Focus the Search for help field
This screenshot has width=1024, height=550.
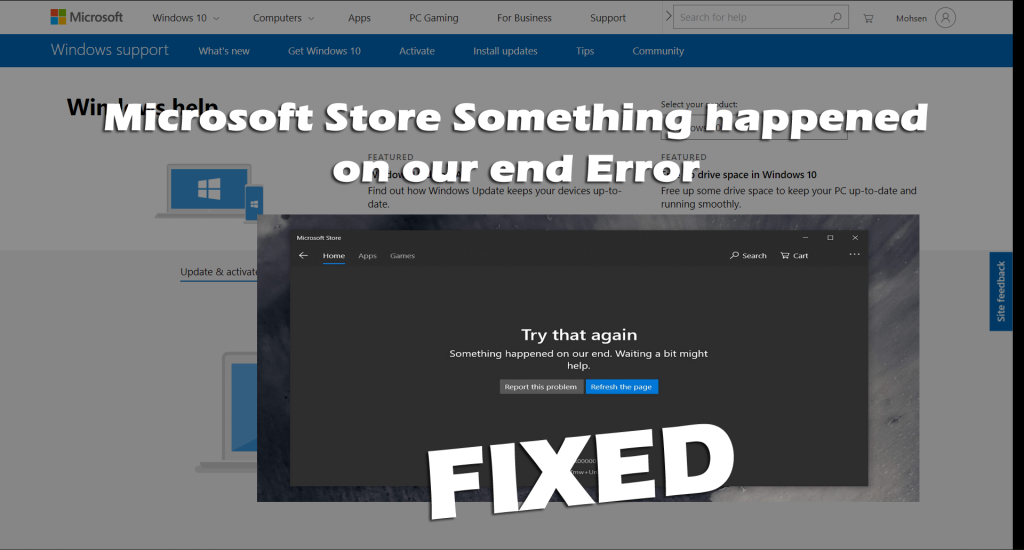point(751,18)
